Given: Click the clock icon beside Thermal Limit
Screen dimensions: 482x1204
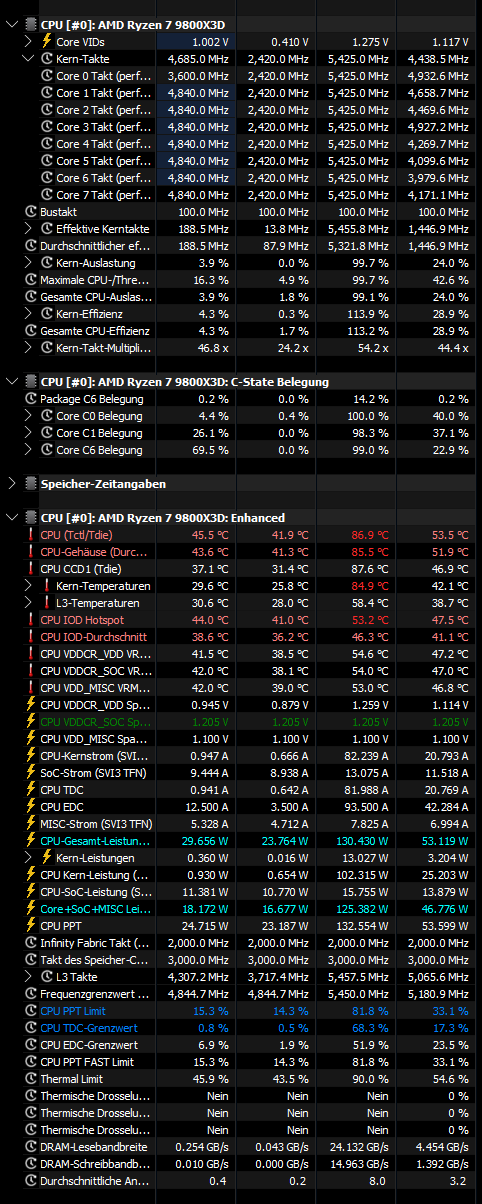Looking at the screenshot, I should [x=31, y=1079].
